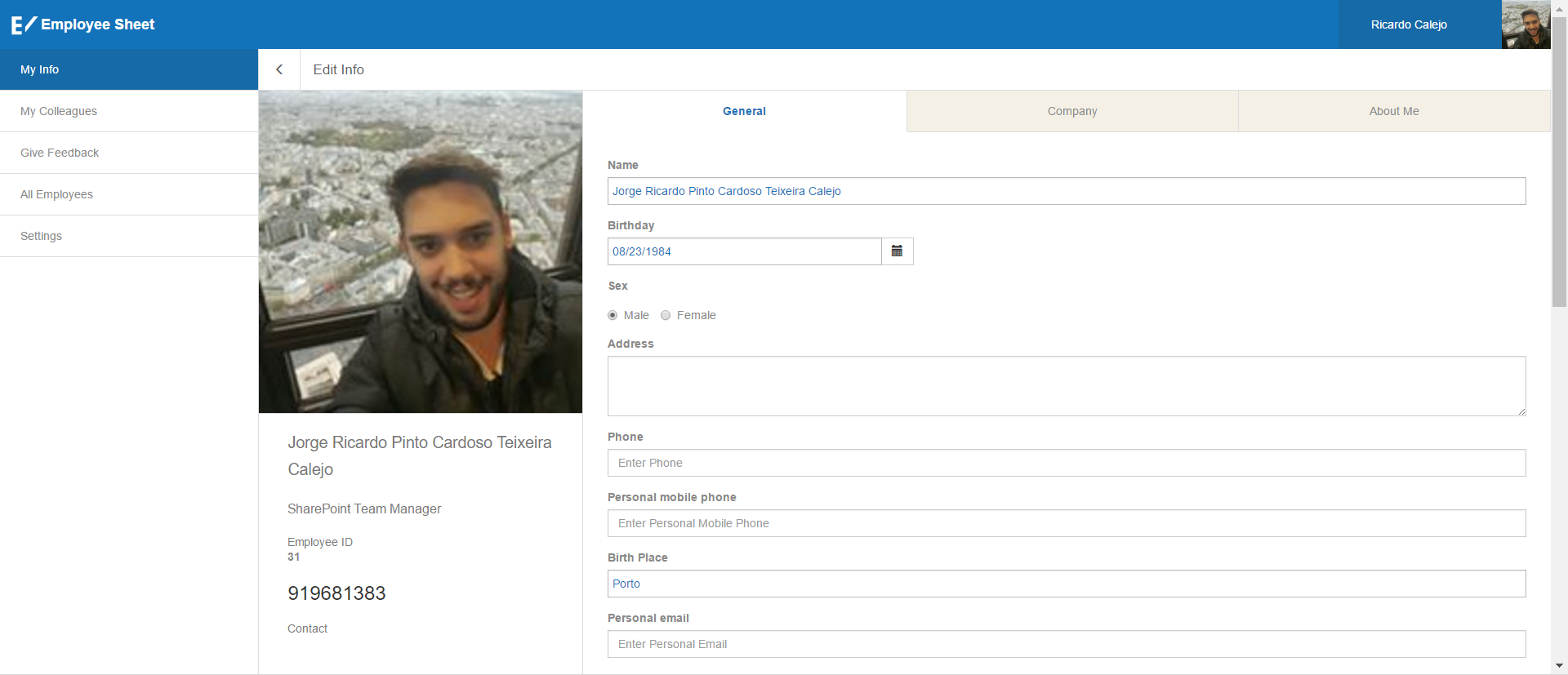Viewport: 1568px width, 675px height.
Task: Open the Birthday calendar picker
Action: [x=897, y=251]
